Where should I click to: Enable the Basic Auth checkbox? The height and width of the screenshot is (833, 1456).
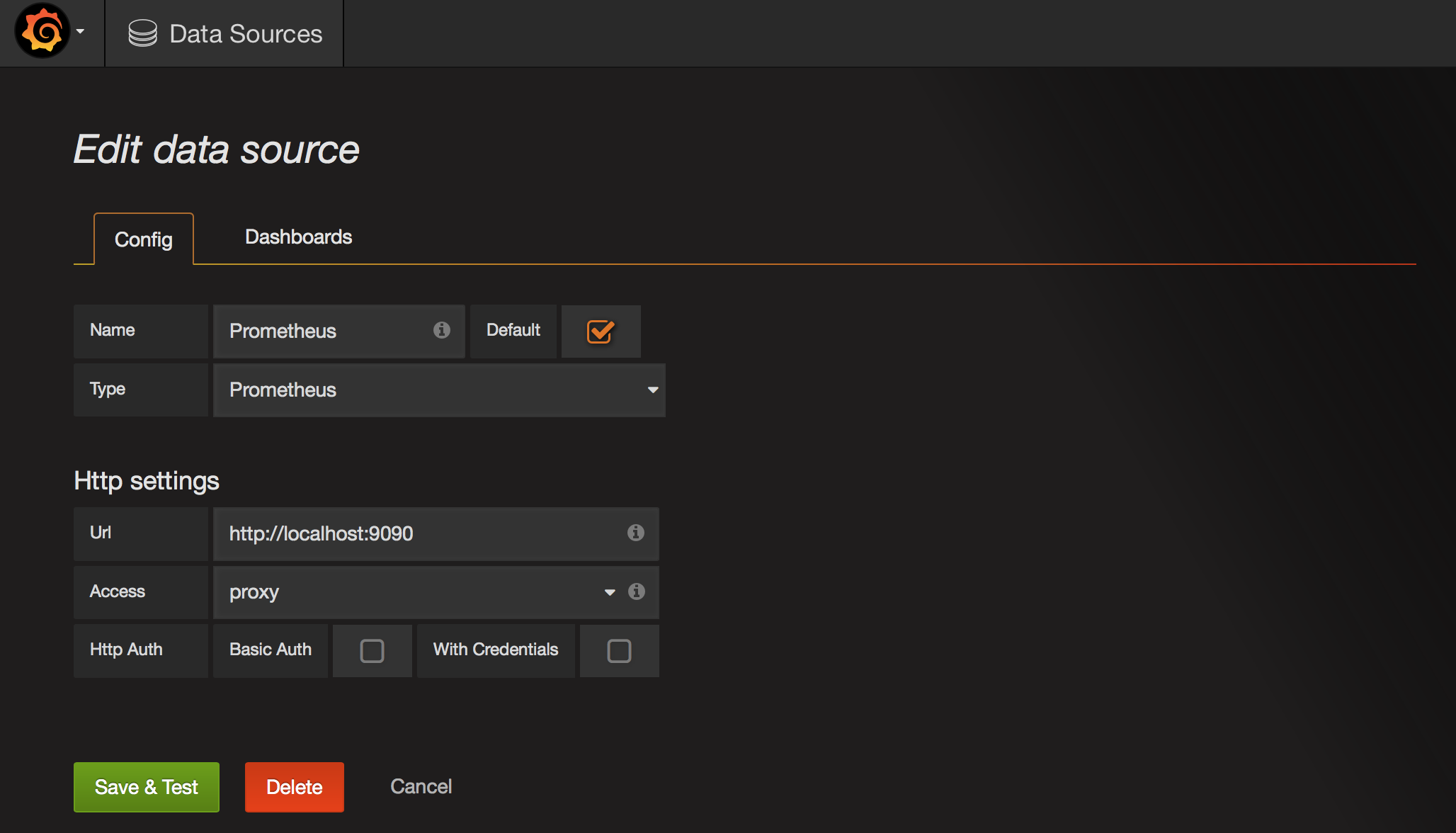tap(372, 650)
